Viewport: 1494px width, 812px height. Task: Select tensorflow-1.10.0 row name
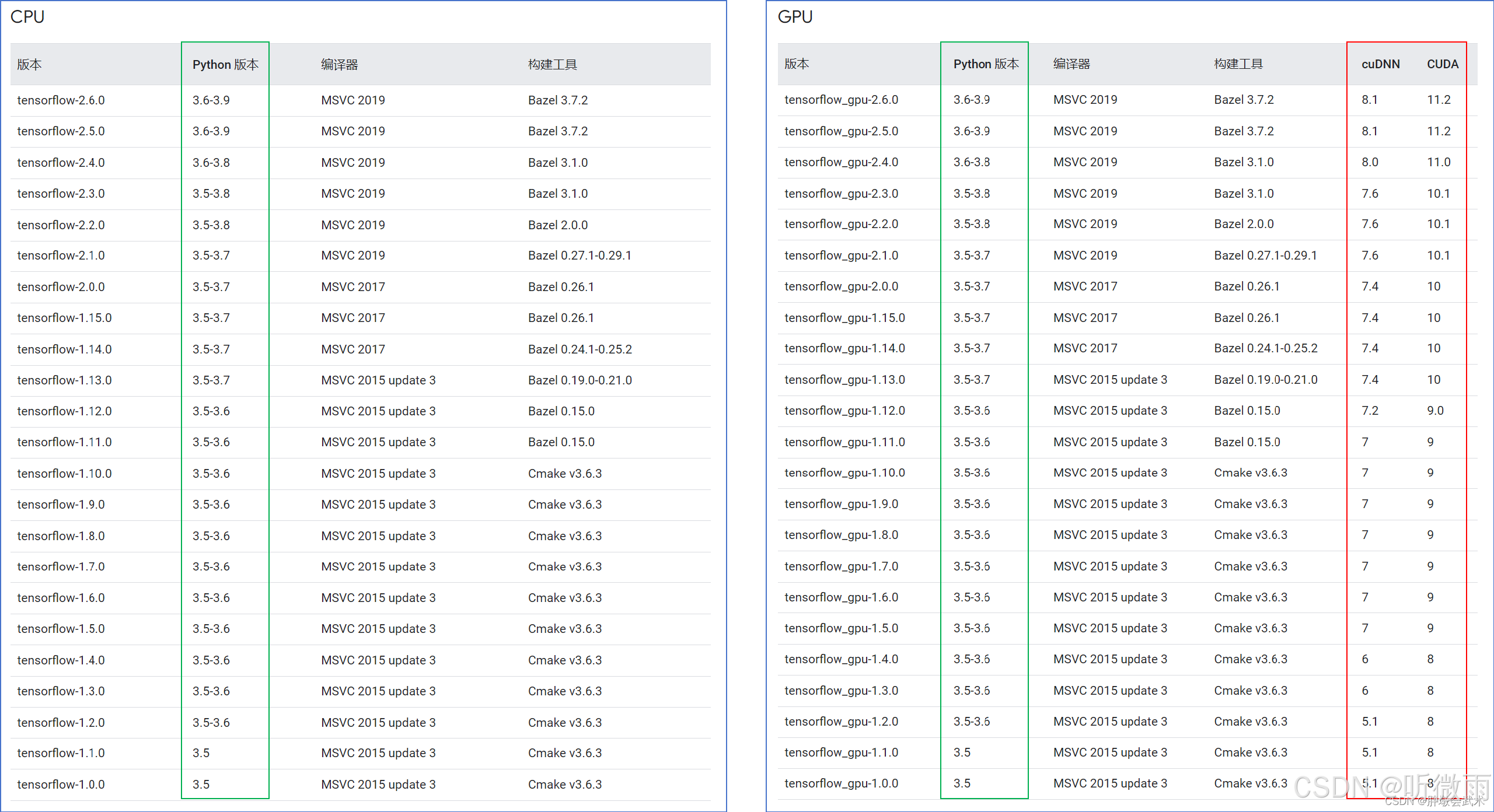pos(64,474)
